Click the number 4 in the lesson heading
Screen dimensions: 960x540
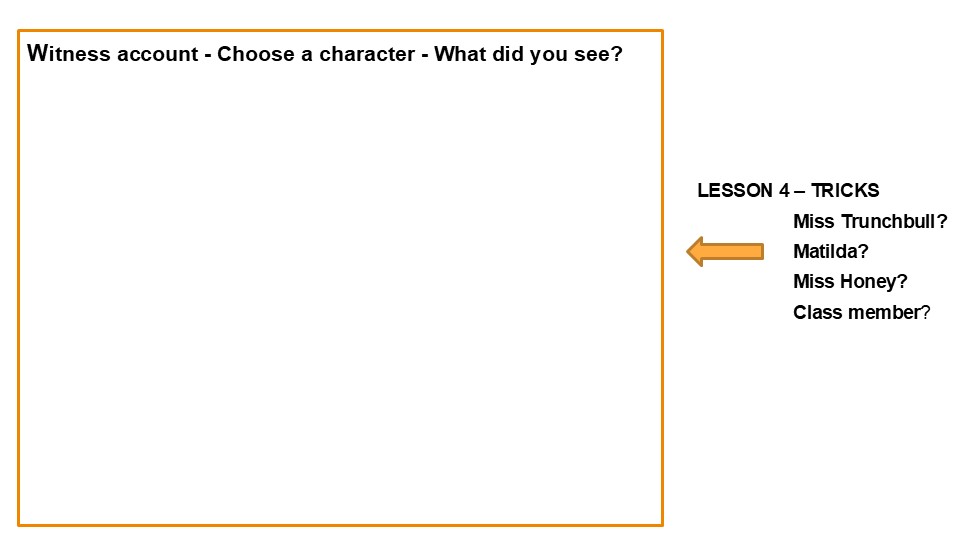[x=784, y=190]
